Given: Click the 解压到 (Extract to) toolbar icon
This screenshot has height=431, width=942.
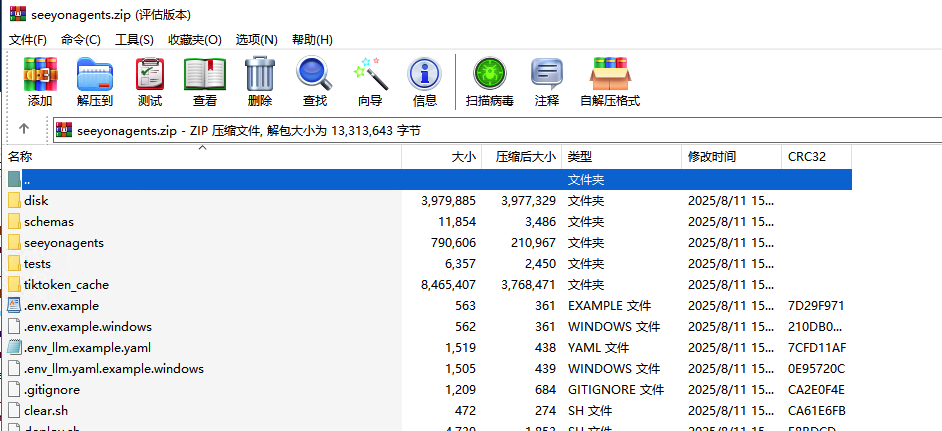Looking at the screenshot, I should point(95,74).
